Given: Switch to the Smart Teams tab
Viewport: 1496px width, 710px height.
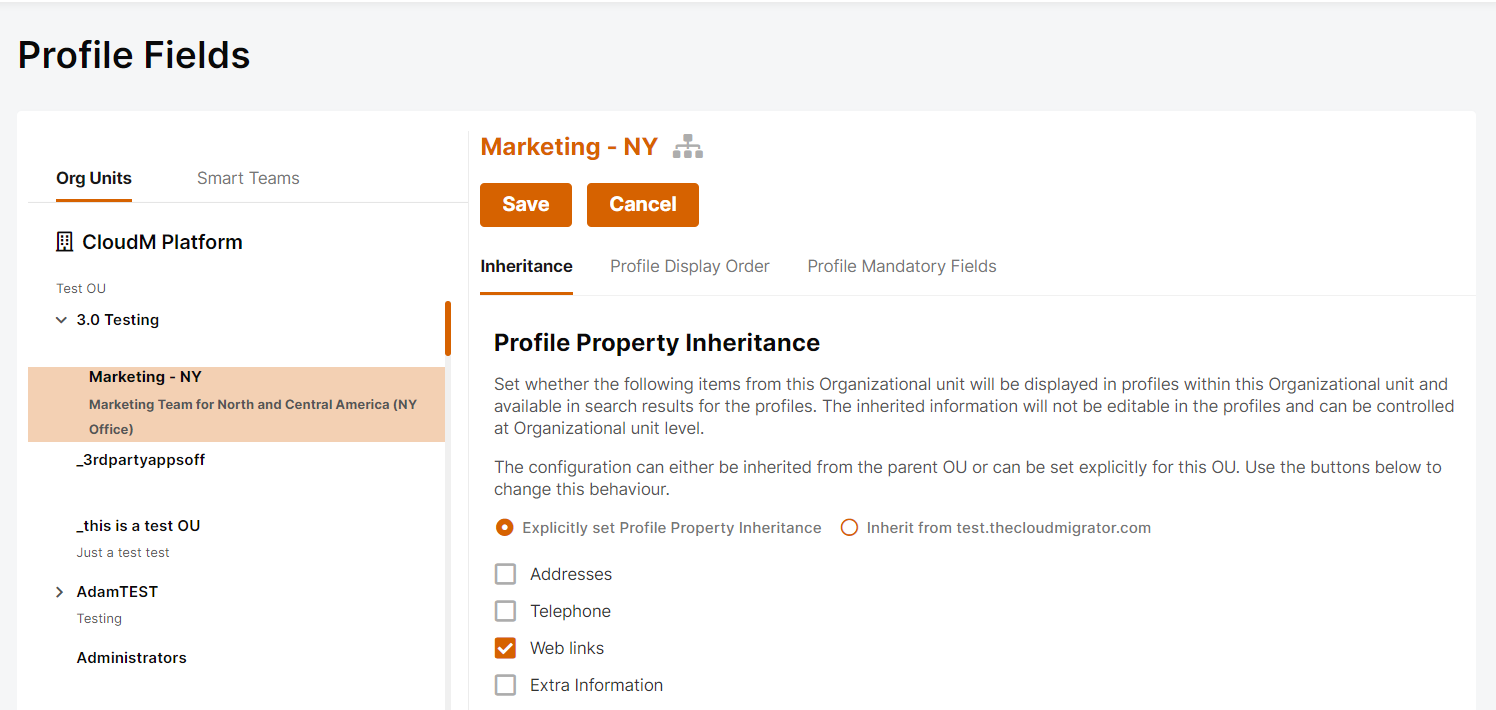Looking at the screenshot, I should point(248,178).
